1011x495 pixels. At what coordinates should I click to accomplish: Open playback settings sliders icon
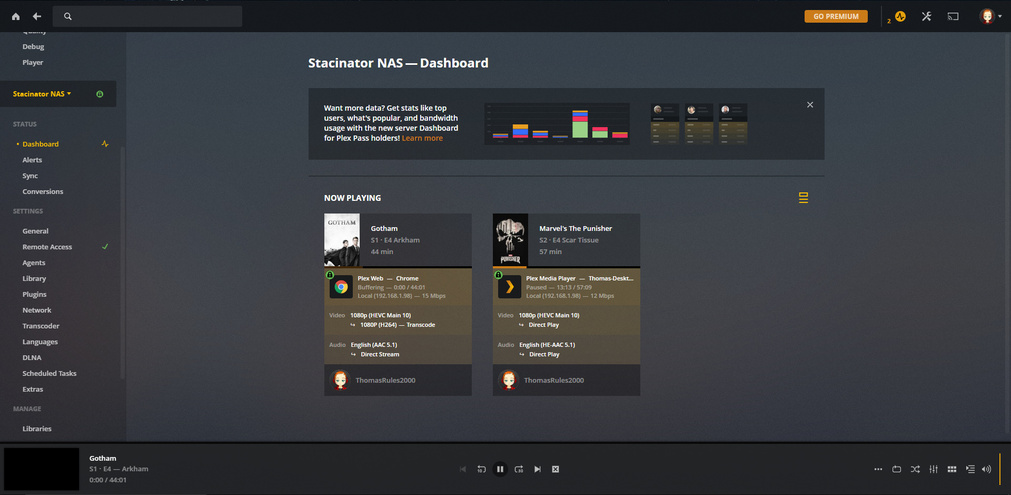[x=933, y=469]
